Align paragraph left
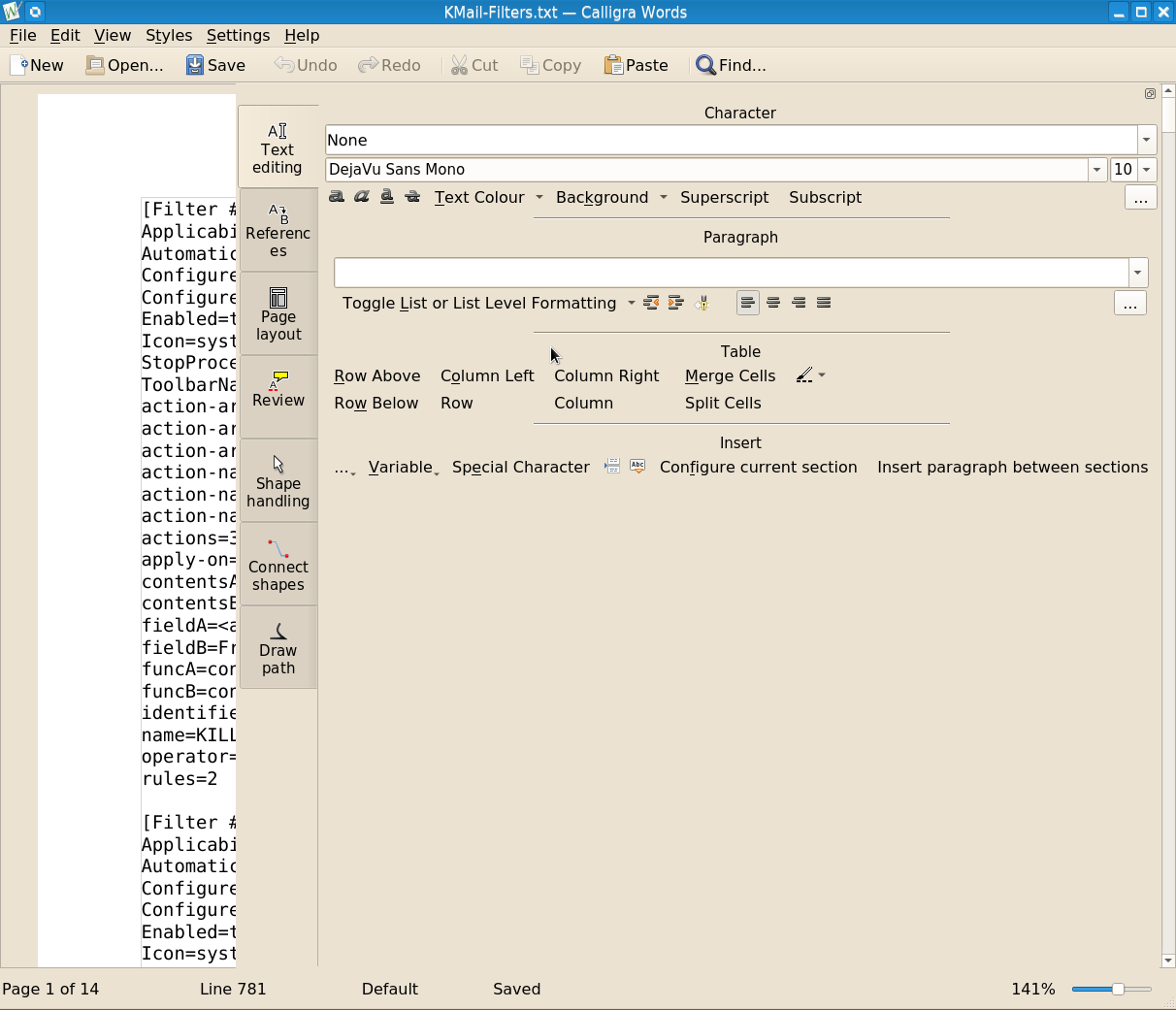The height and width of the screenshot is (1010, 1176). coord(748,303)
